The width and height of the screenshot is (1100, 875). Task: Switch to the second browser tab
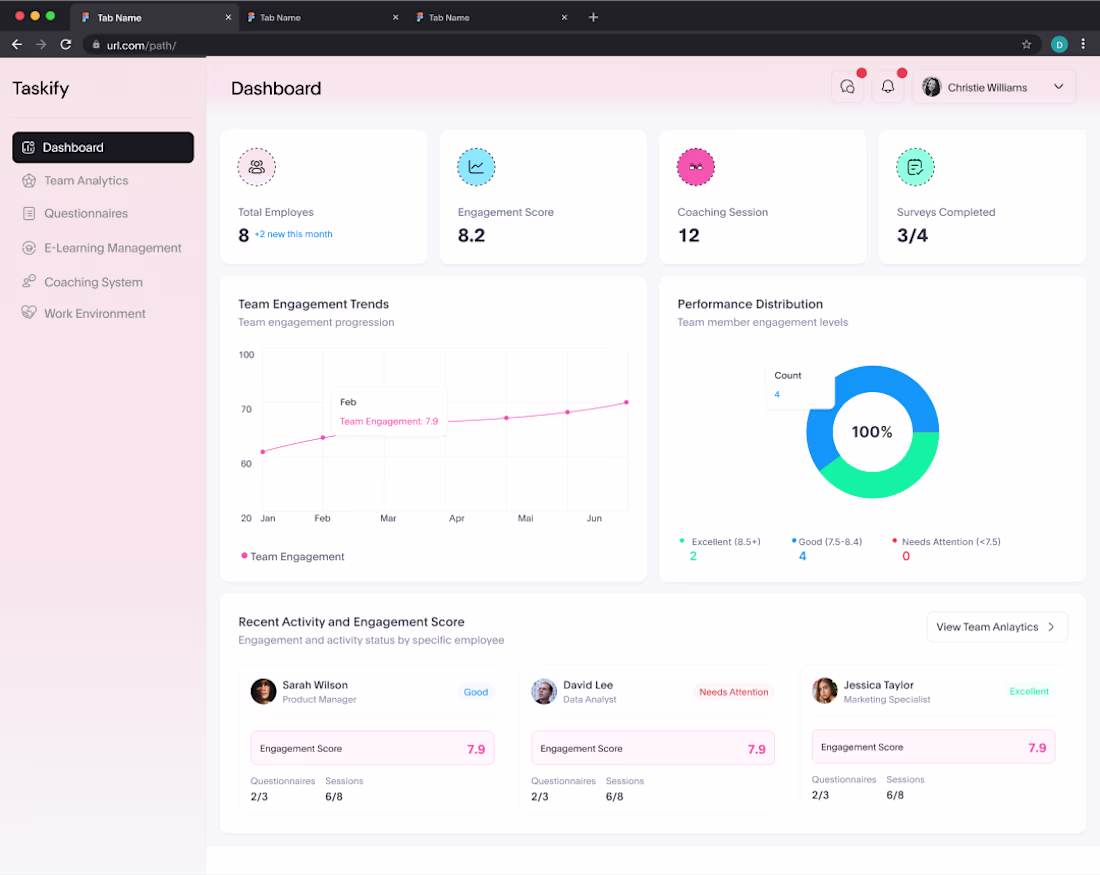323,18
